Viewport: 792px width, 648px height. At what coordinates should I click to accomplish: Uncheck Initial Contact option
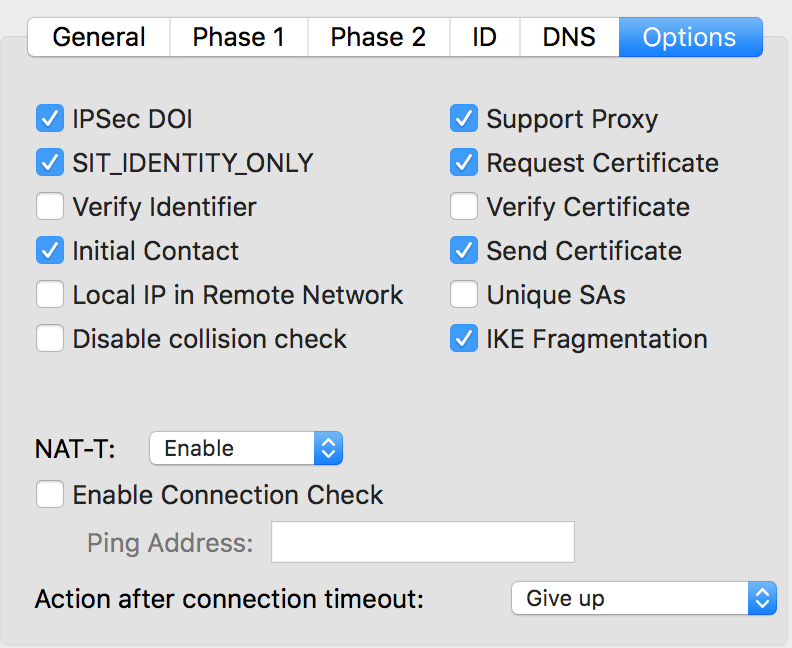coord(50,251)
